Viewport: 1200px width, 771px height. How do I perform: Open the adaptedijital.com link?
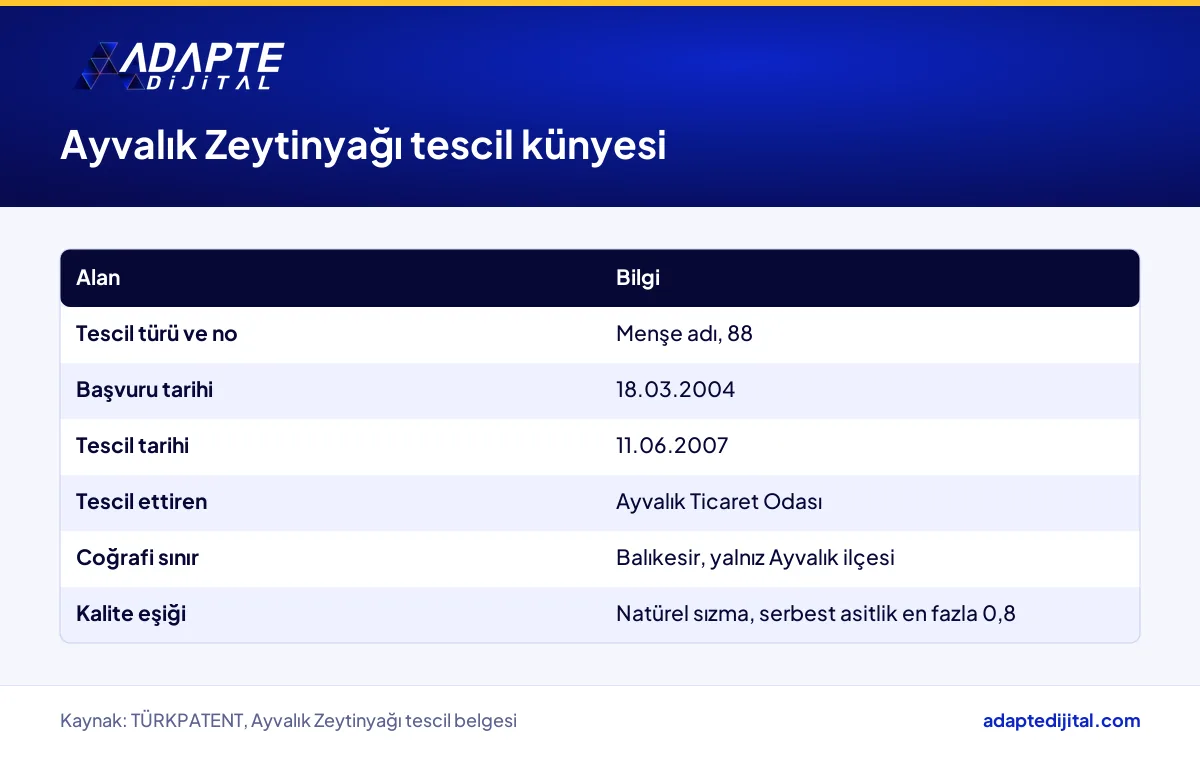1061,720
